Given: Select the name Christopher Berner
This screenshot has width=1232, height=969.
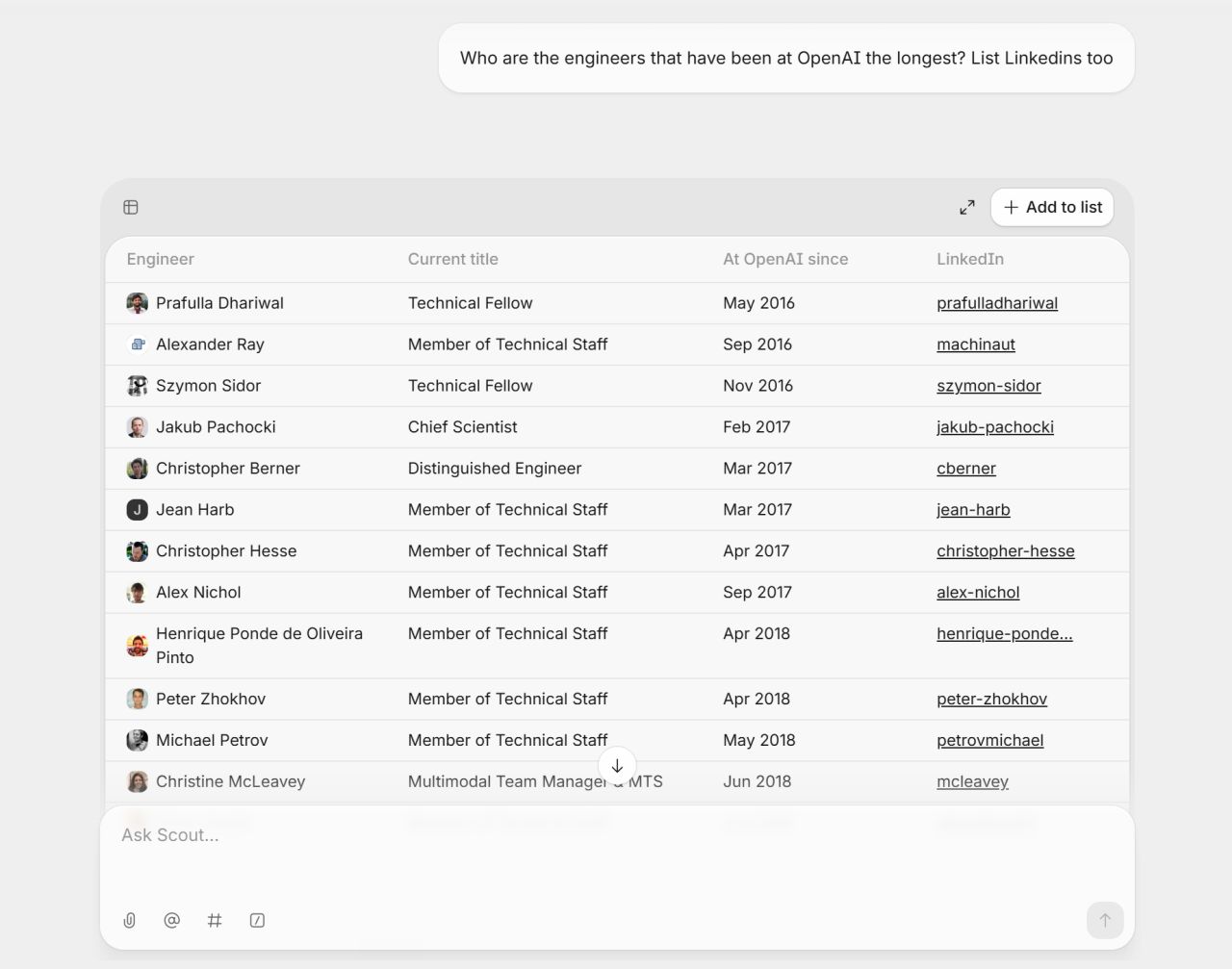Looking at the screenshot, I should pyautogui.click(x=228, y=469).
